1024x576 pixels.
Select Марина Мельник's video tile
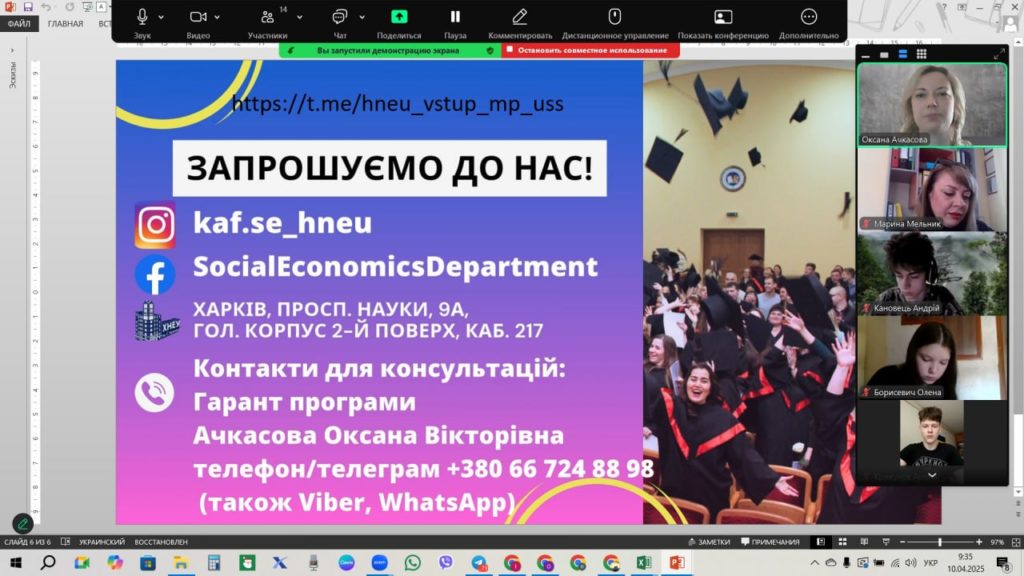932,189
